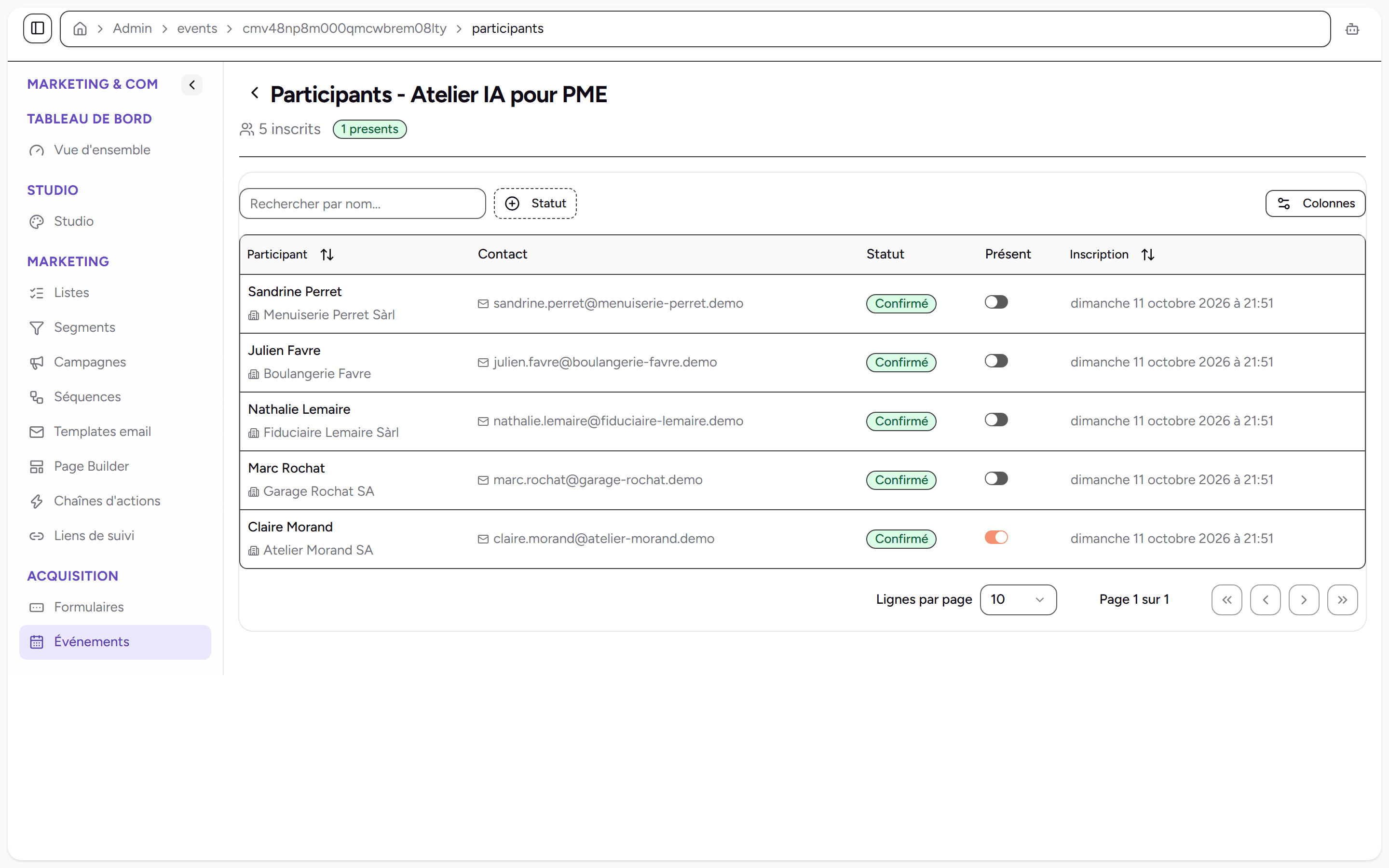This screenshot has height=868, width=1389.
Task: Go back using the arrow beside Participants title
Action: [255, 93]
